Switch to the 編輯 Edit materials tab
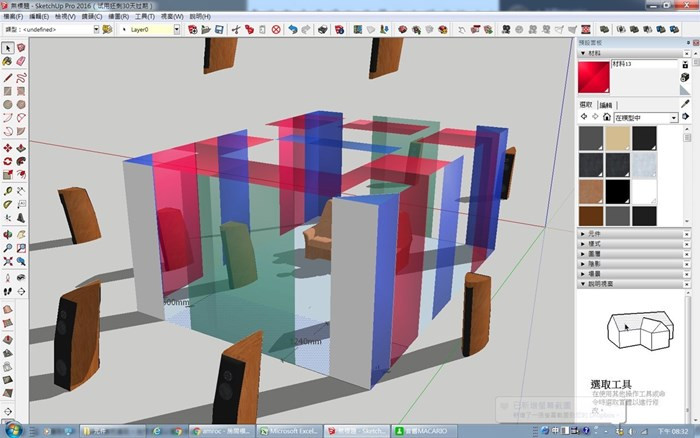Image resolution: width=700 pixels, height=438 pixels. coord(607,104)
